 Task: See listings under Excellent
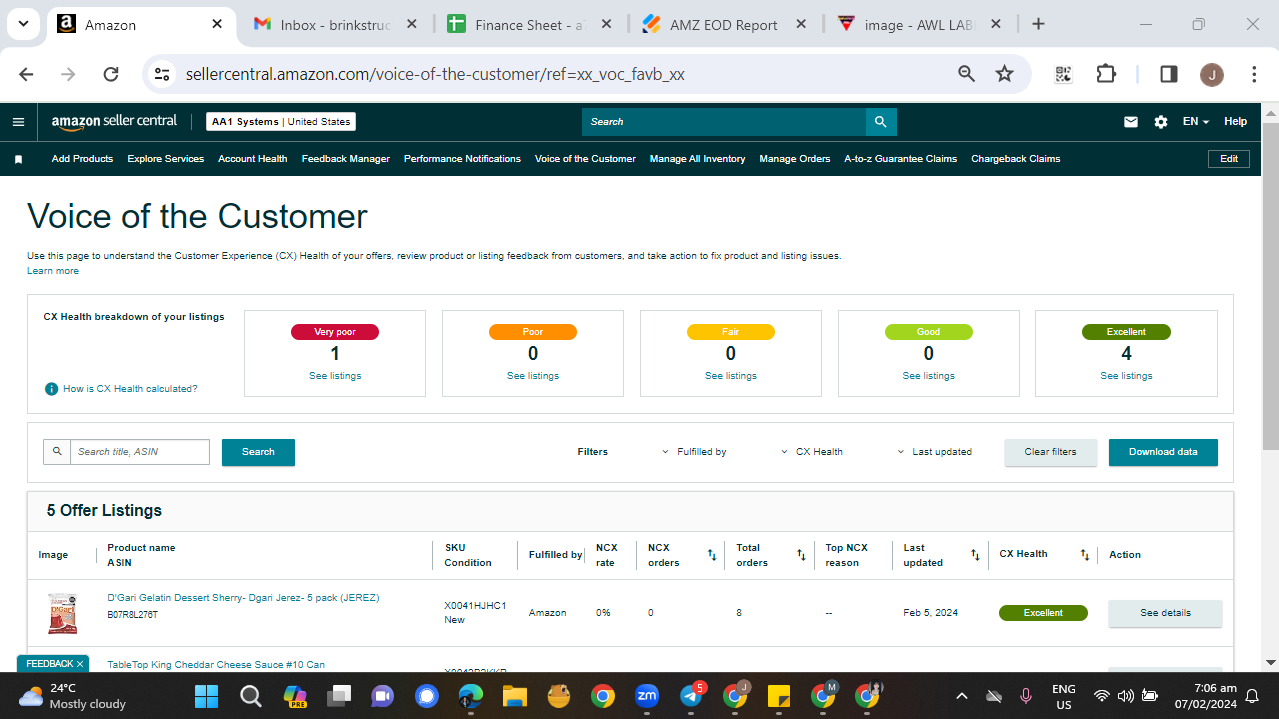[1126, 376]
